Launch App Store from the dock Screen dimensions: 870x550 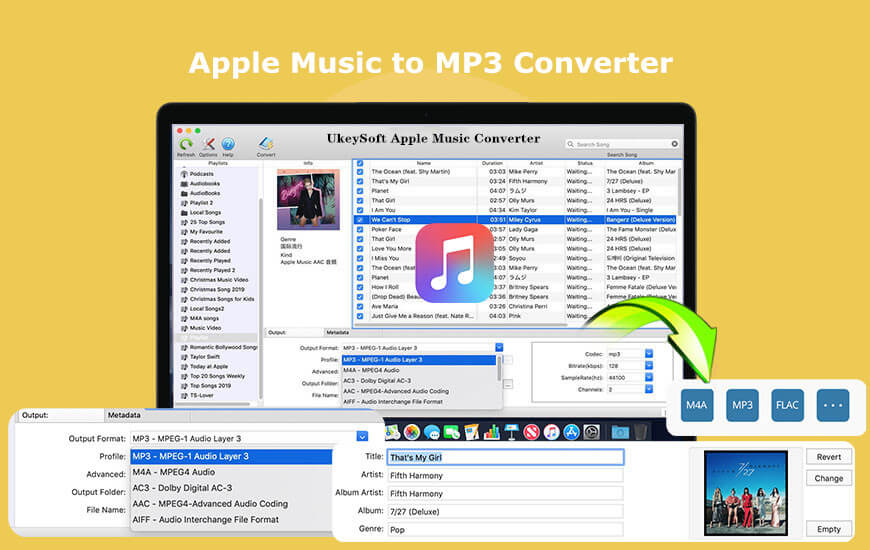pos(571,432)
